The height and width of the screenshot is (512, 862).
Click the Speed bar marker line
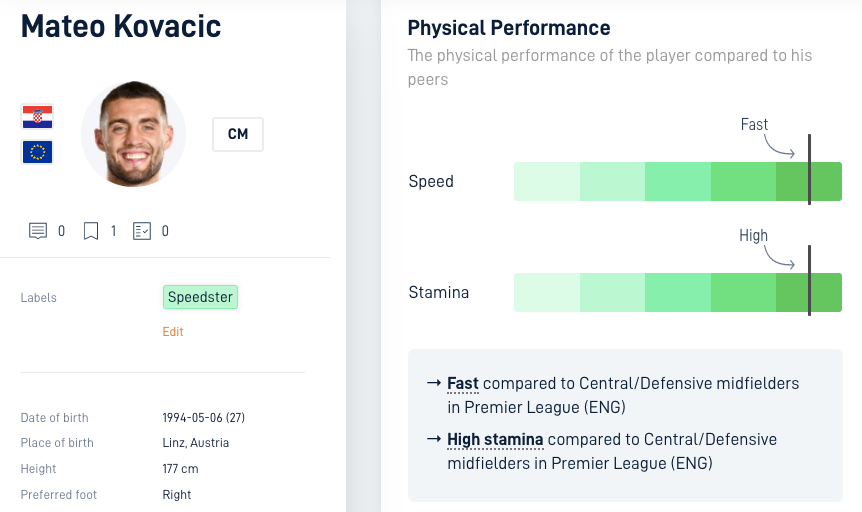(x=809, y=169)
